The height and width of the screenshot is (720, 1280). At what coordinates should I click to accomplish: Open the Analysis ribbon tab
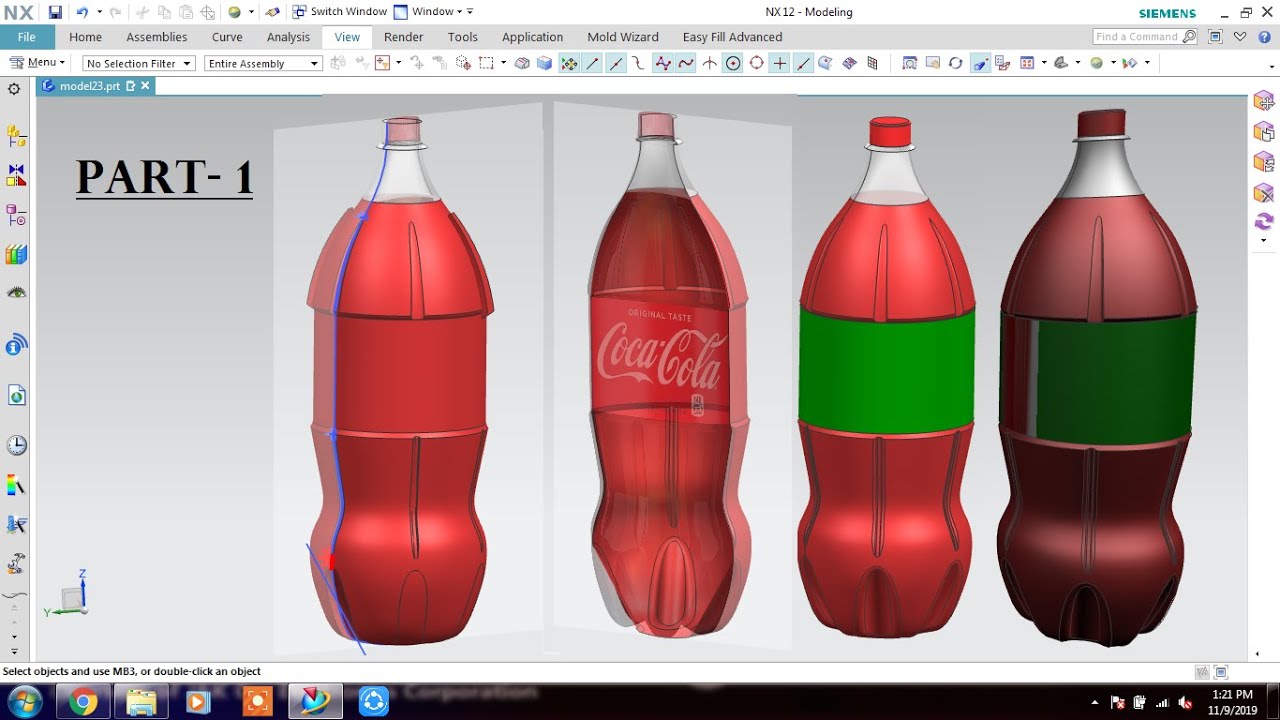pyautogui.click(x=288, y=37)
